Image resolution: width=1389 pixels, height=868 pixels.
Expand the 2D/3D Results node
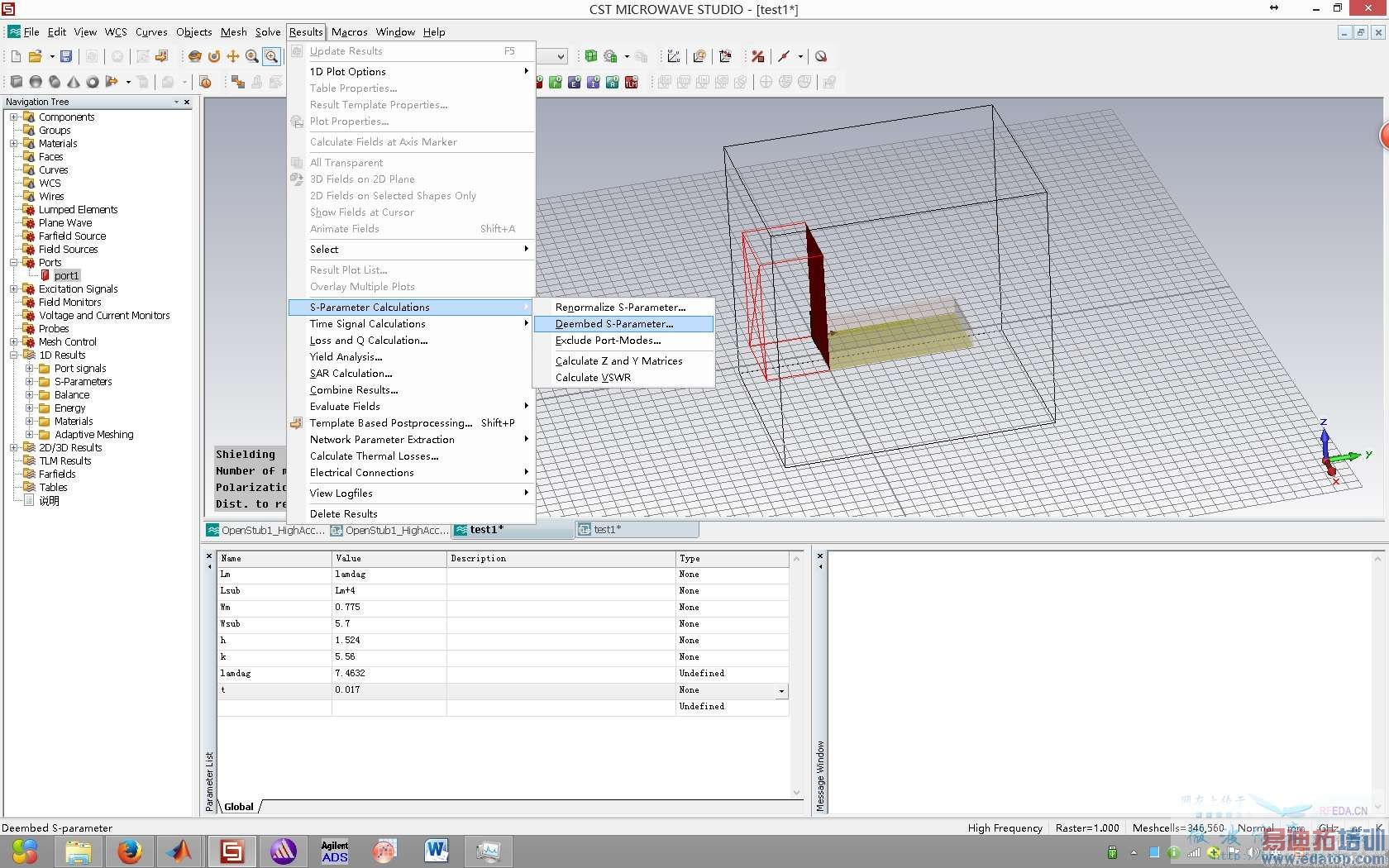(14, 447)
